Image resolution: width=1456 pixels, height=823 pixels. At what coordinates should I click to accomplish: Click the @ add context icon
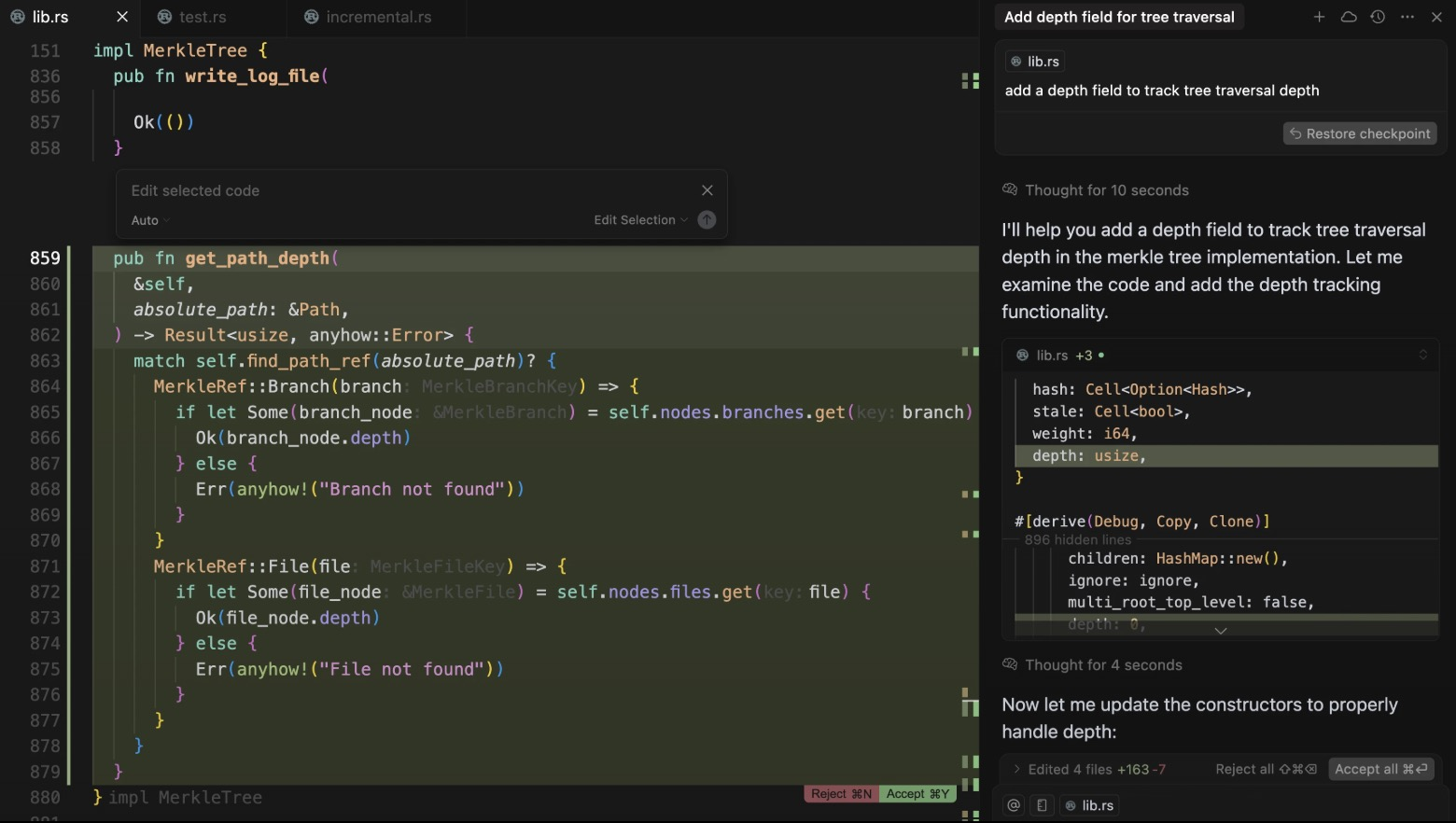[1014, 805]
